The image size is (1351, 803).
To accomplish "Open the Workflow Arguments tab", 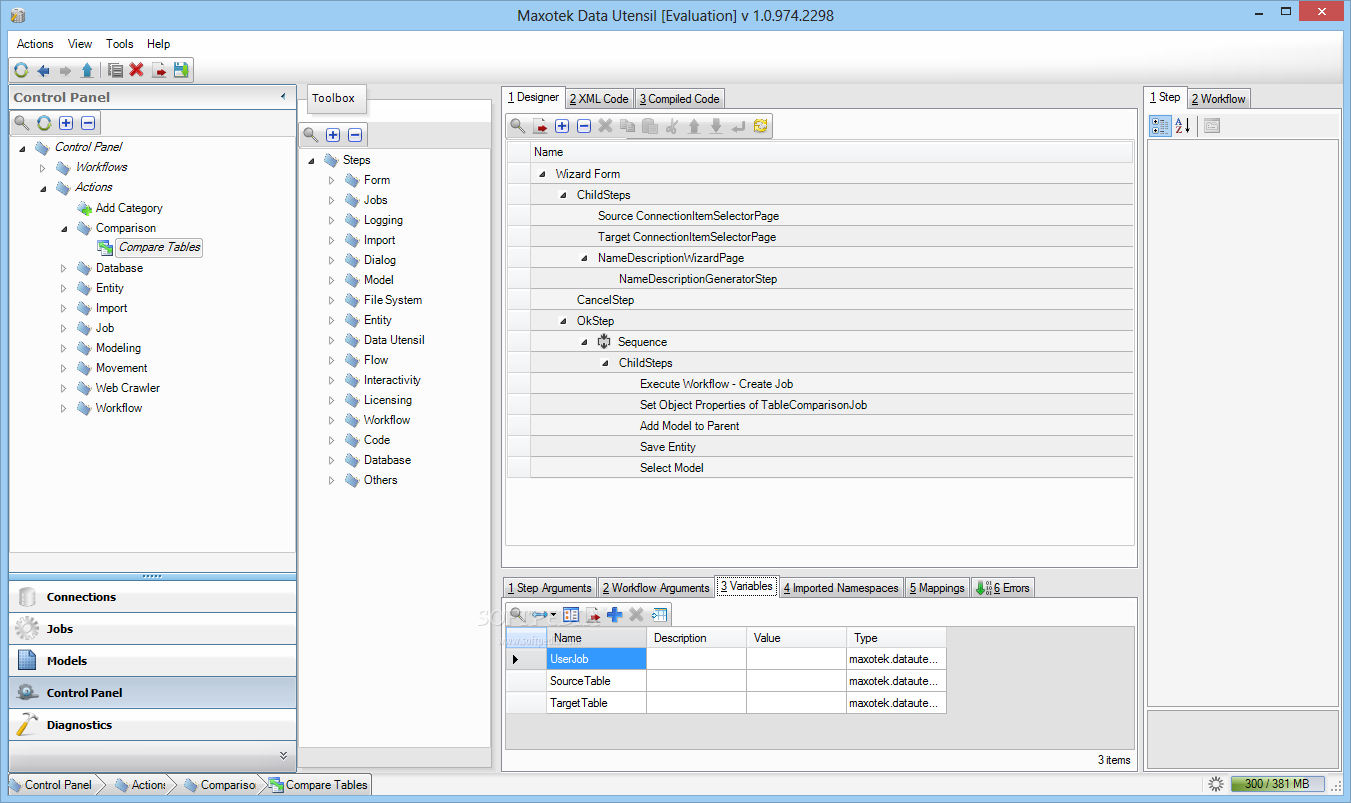I will coord(655,588).
